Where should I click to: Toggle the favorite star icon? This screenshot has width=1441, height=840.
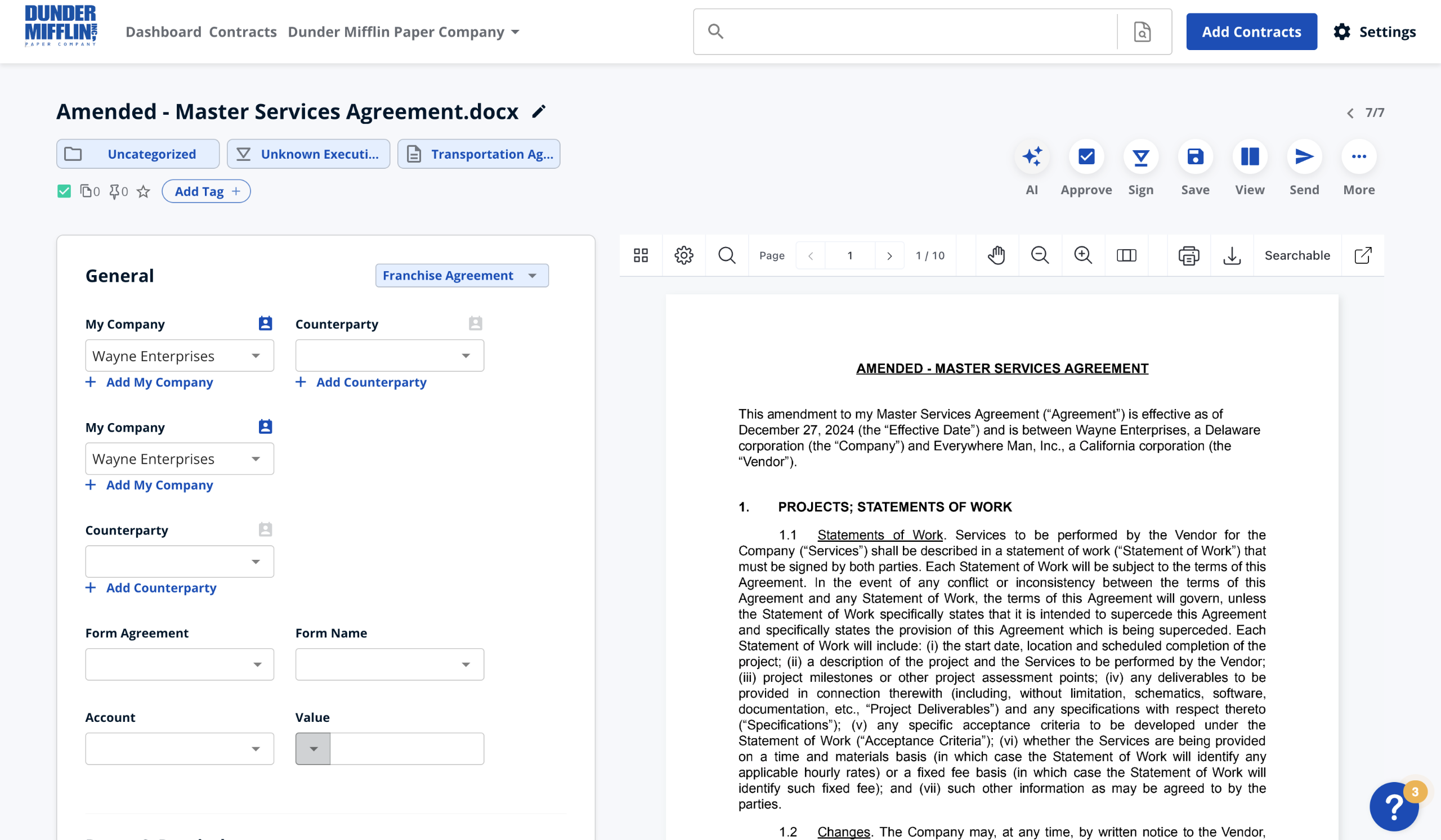(144, 191)
